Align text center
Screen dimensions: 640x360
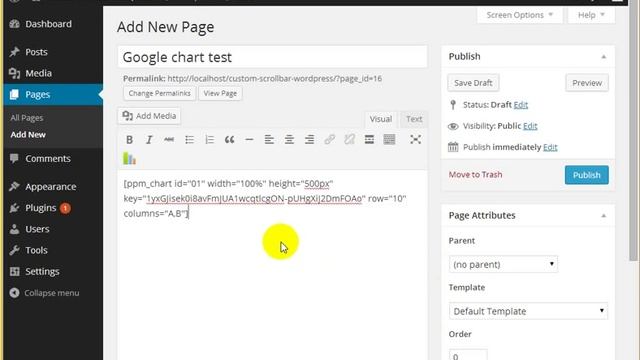[289, 140]
